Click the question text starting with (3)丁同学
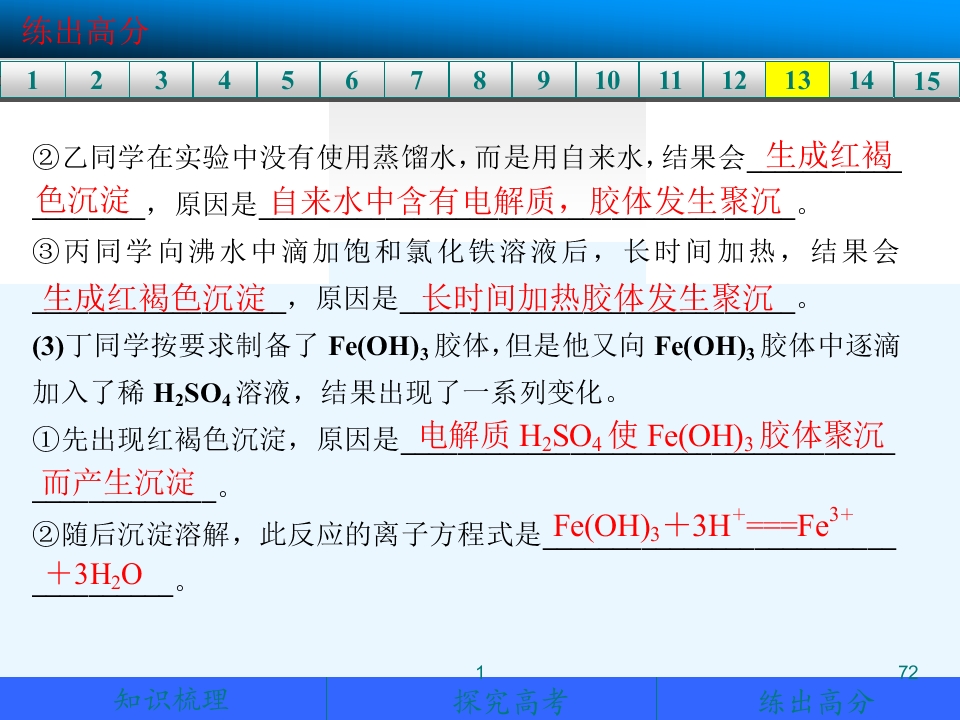The width and height of the screenshot is (960, 720). click(465, 369)
